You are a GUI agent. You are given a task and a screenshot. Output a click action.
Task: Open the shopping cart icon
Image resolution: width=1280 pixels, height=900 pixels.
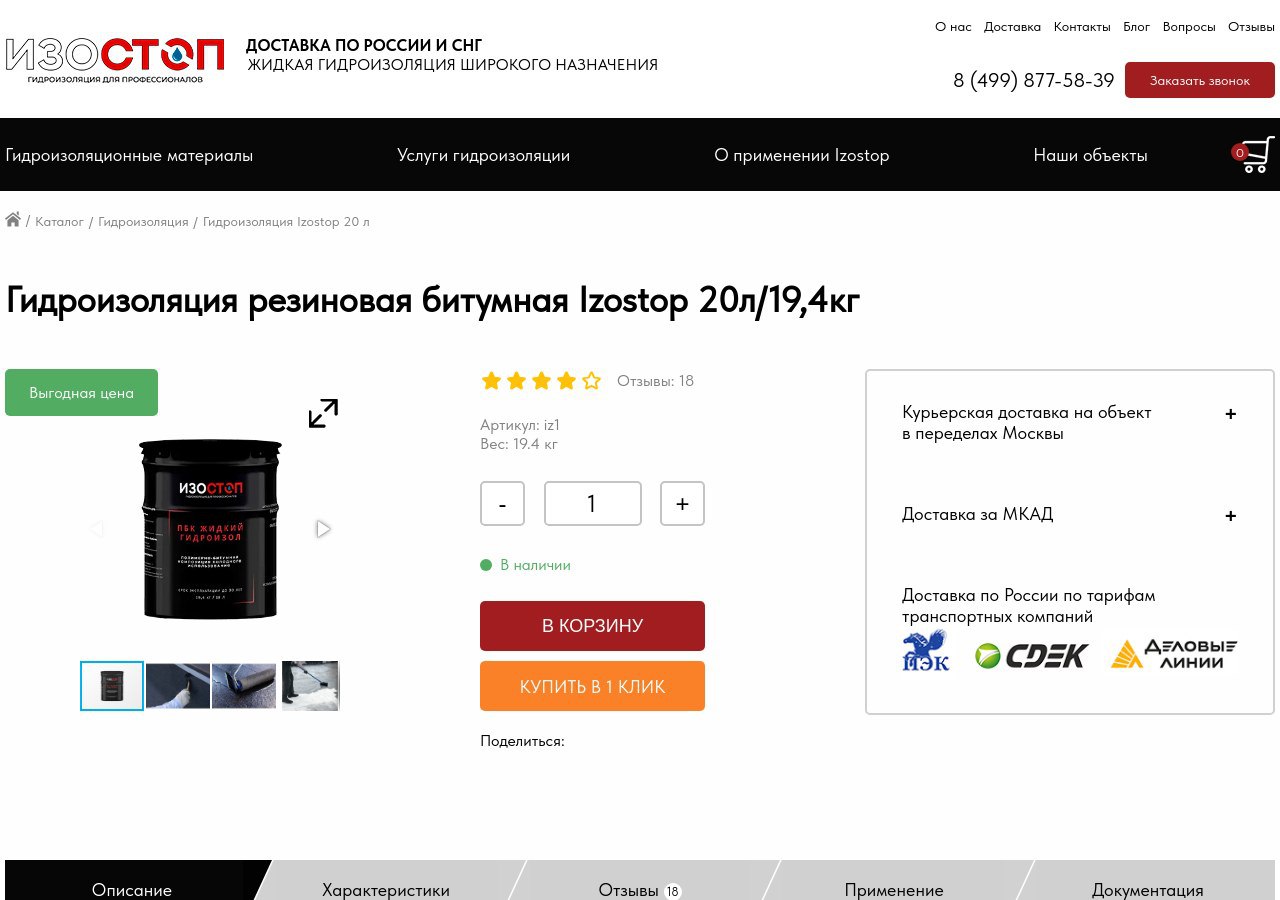coord(1253,154)
